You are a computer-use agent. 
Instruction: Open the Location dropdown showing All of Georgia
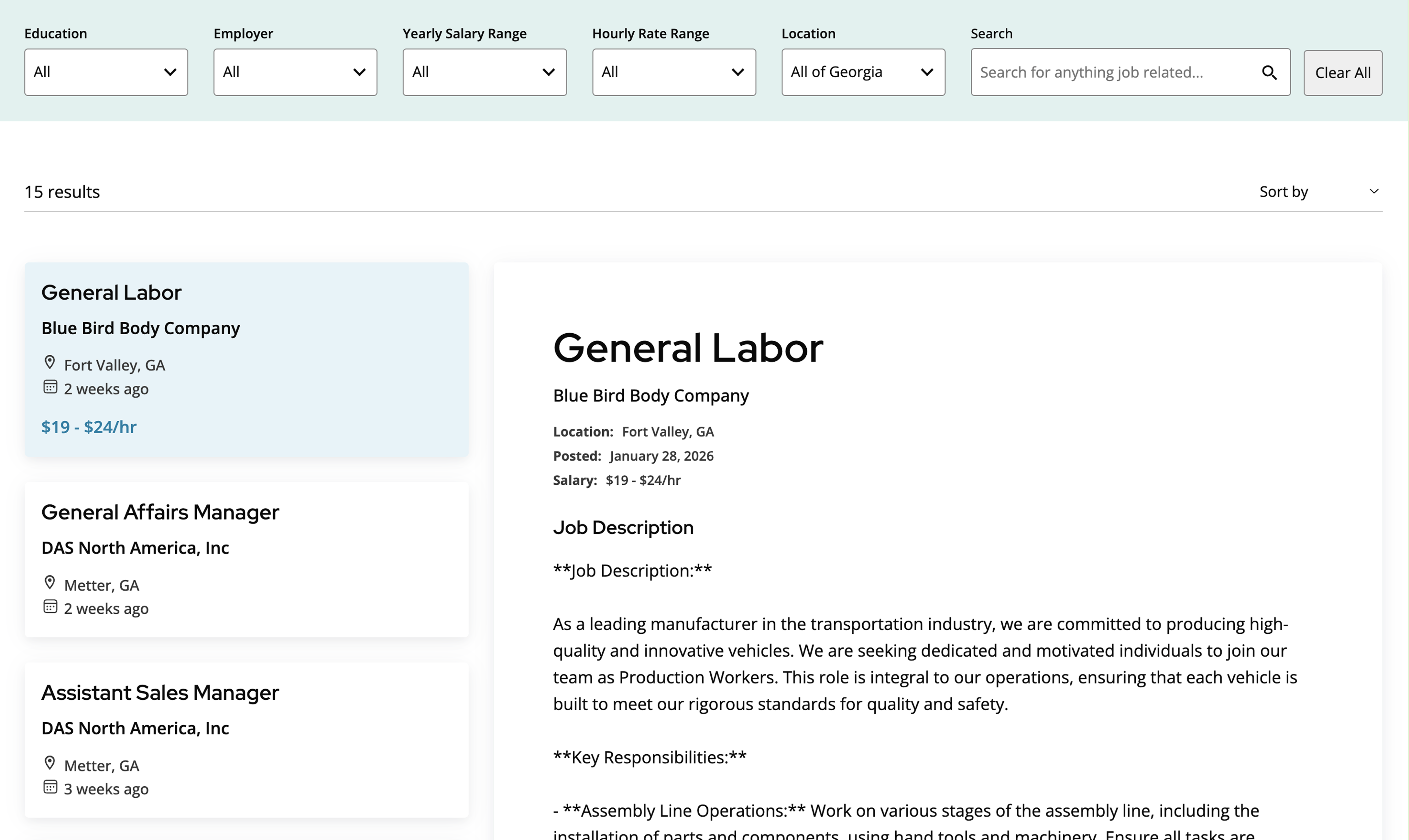click(x=863, y=72)
